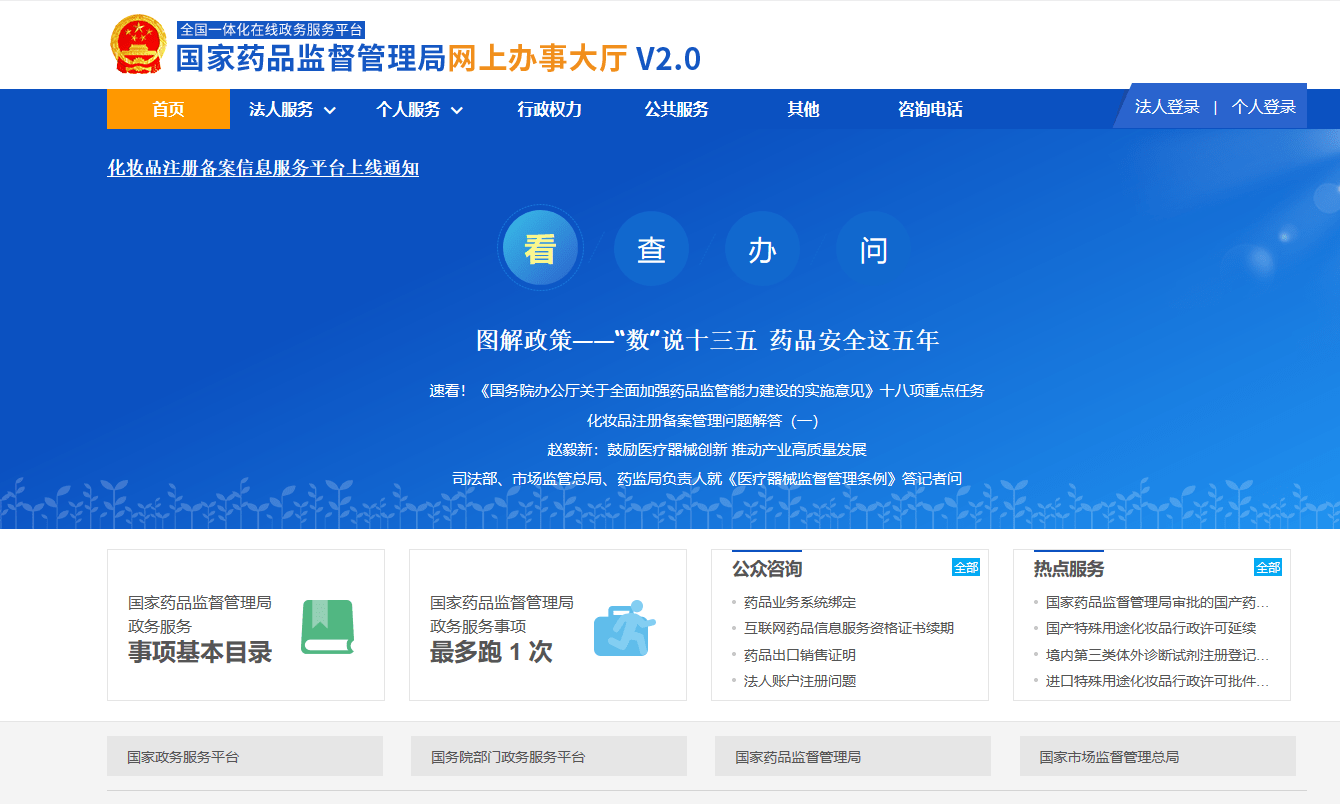Open the 咨询电话 menu item
The height and width of the screenshot is (804, 1340).
pos(930,109)
